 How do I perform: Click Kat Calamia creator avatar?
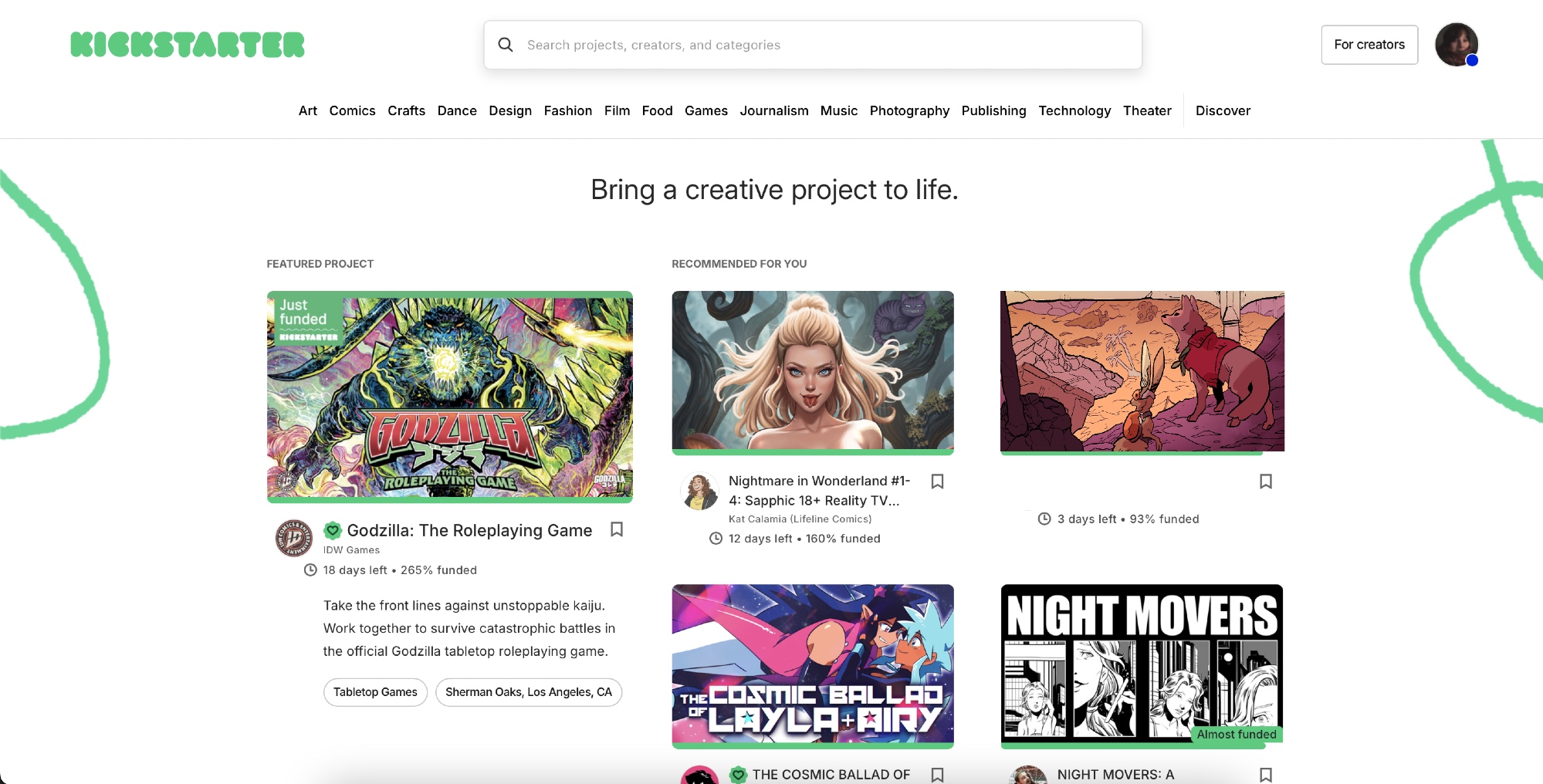point(699,492)
